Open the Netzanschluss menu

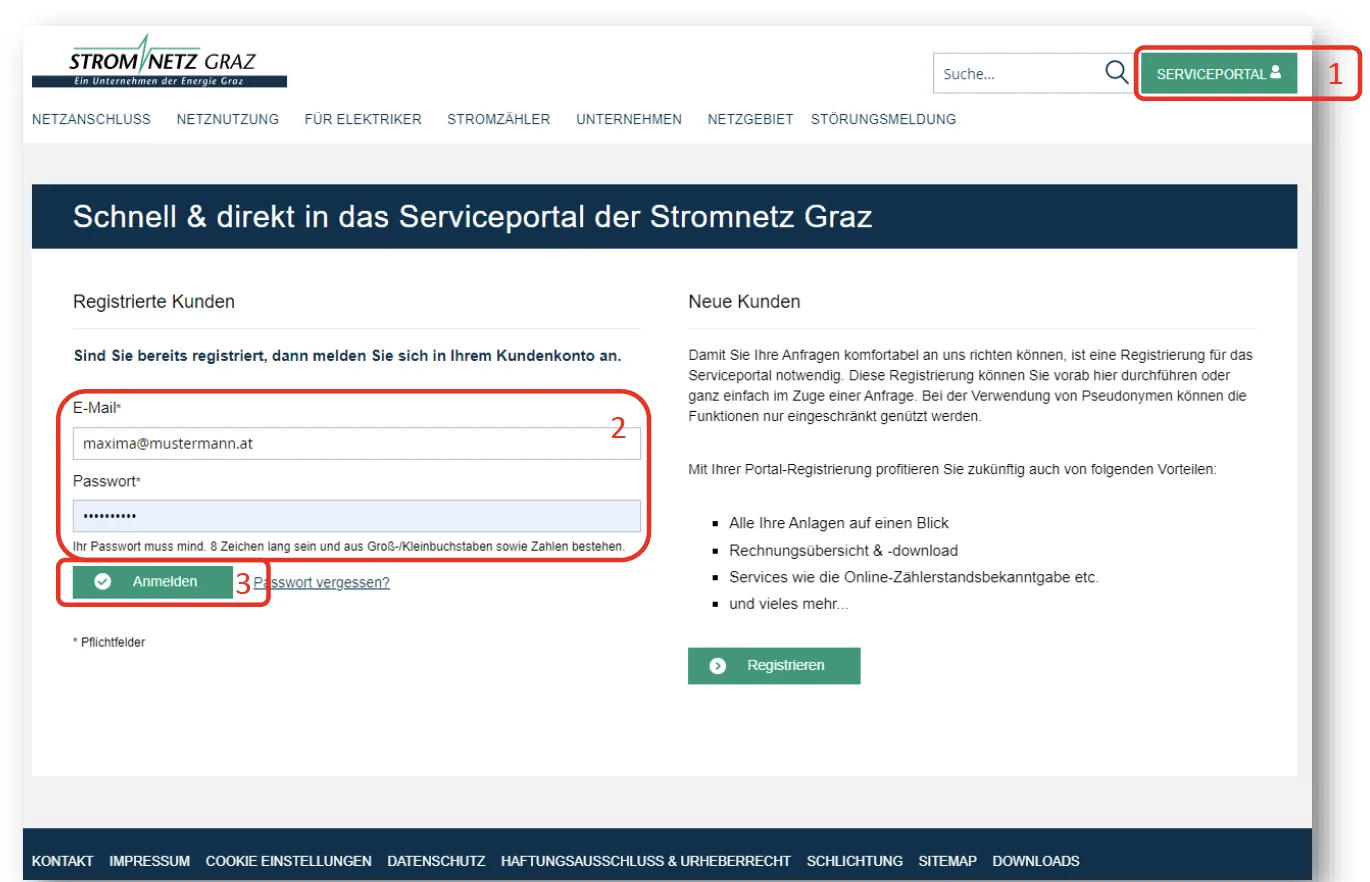(91, 119)
